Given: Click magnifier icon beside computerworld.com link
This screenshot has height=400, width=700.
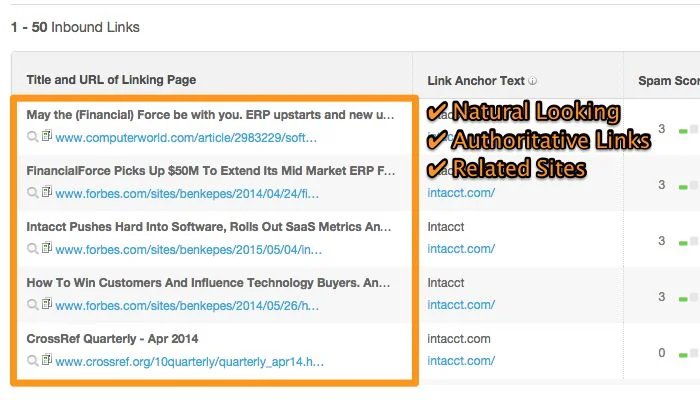Looking at the screenshot, I should coord(33,137).
